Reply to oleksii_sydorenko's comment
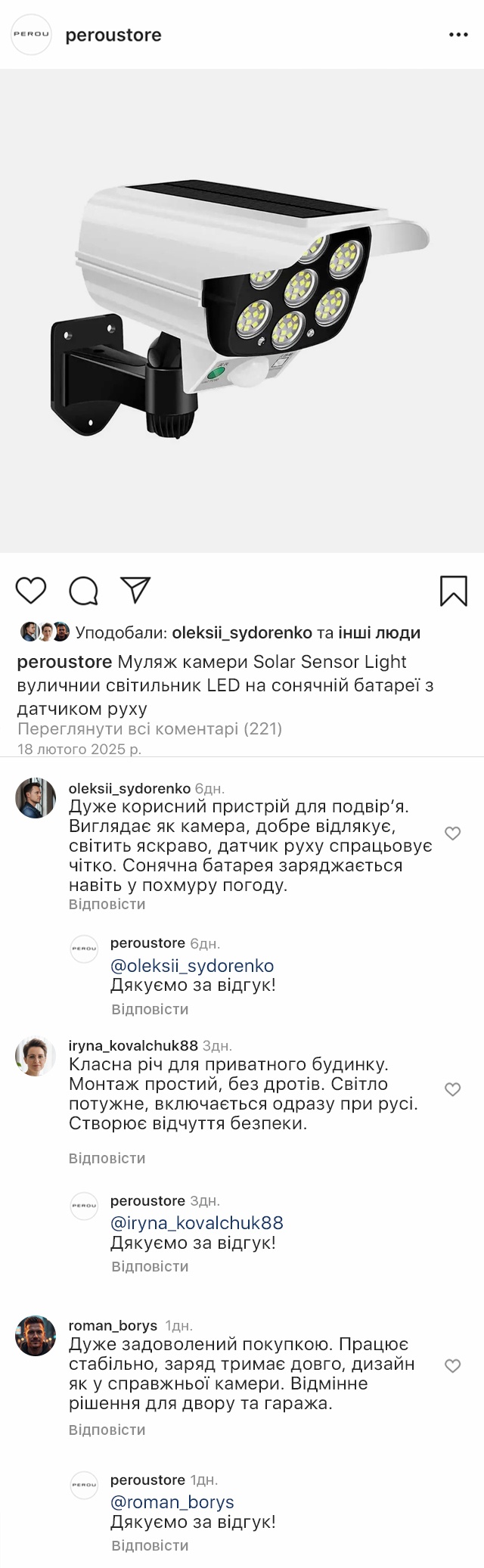 pyautogui.click(x=107, y=905)
